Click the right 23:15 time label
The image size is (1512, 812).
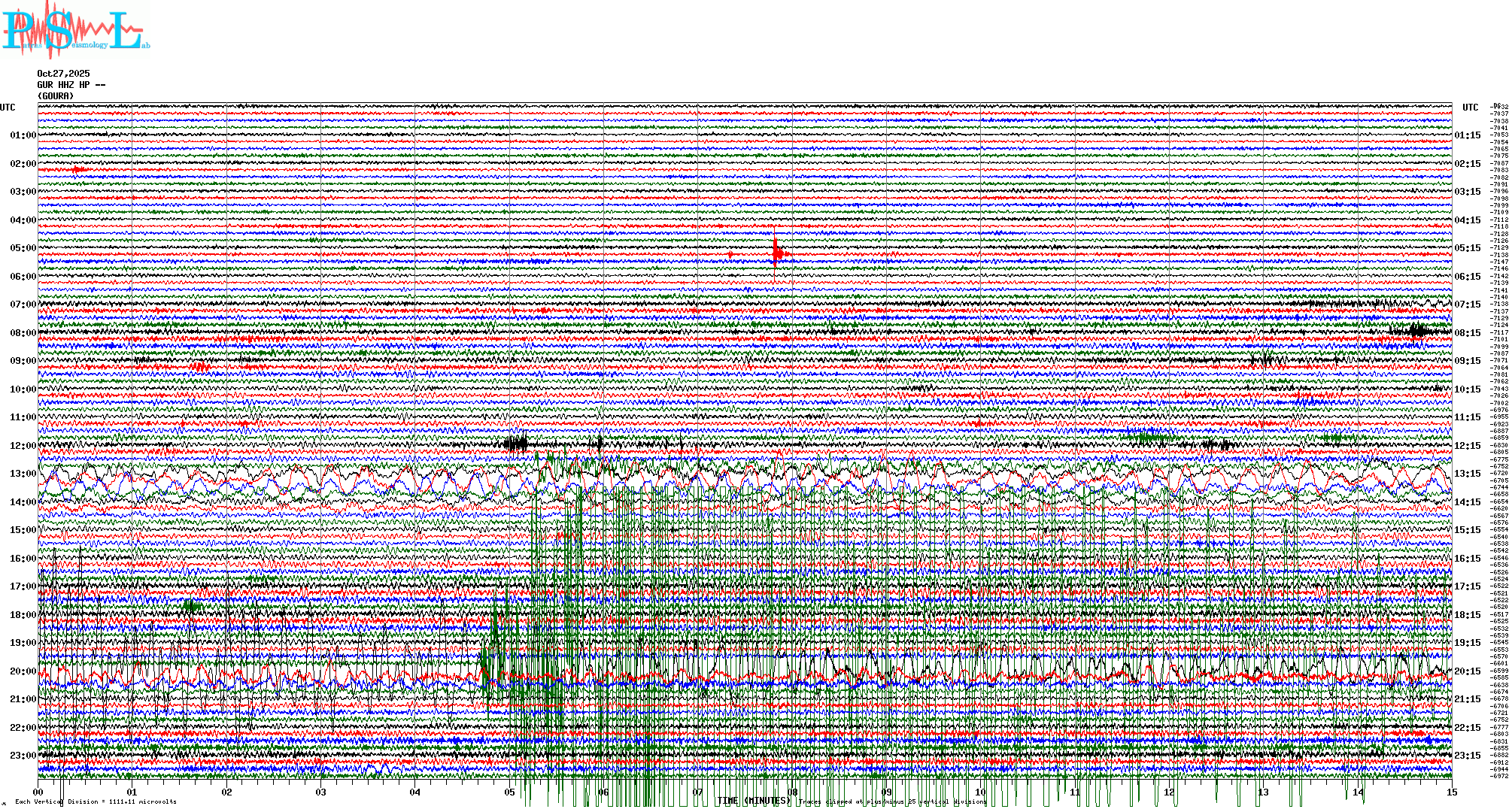[1467, 756]
